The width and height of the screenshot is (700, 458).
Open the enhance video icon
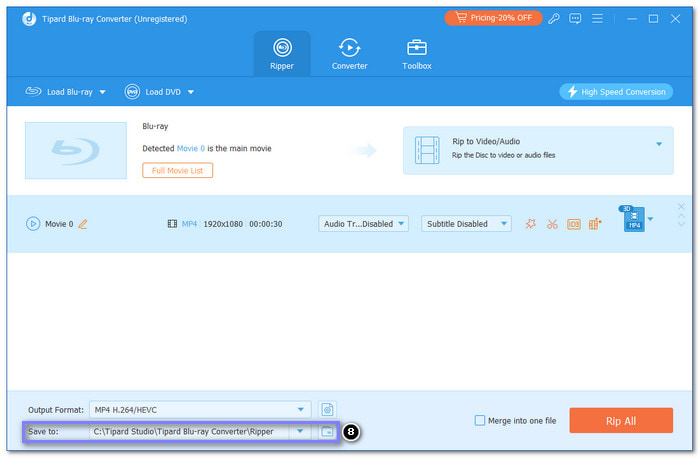point(595,224)
